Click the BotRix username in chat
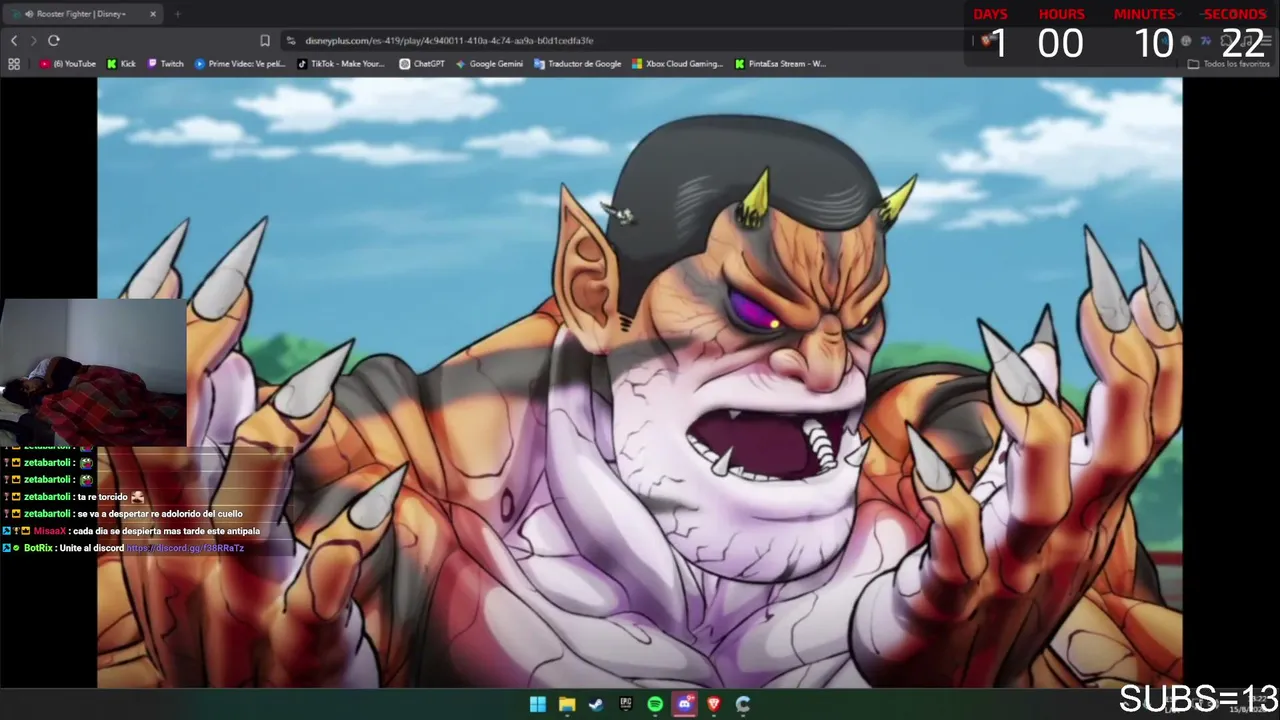Screen dimensions: 1280x720 point(38,548)
